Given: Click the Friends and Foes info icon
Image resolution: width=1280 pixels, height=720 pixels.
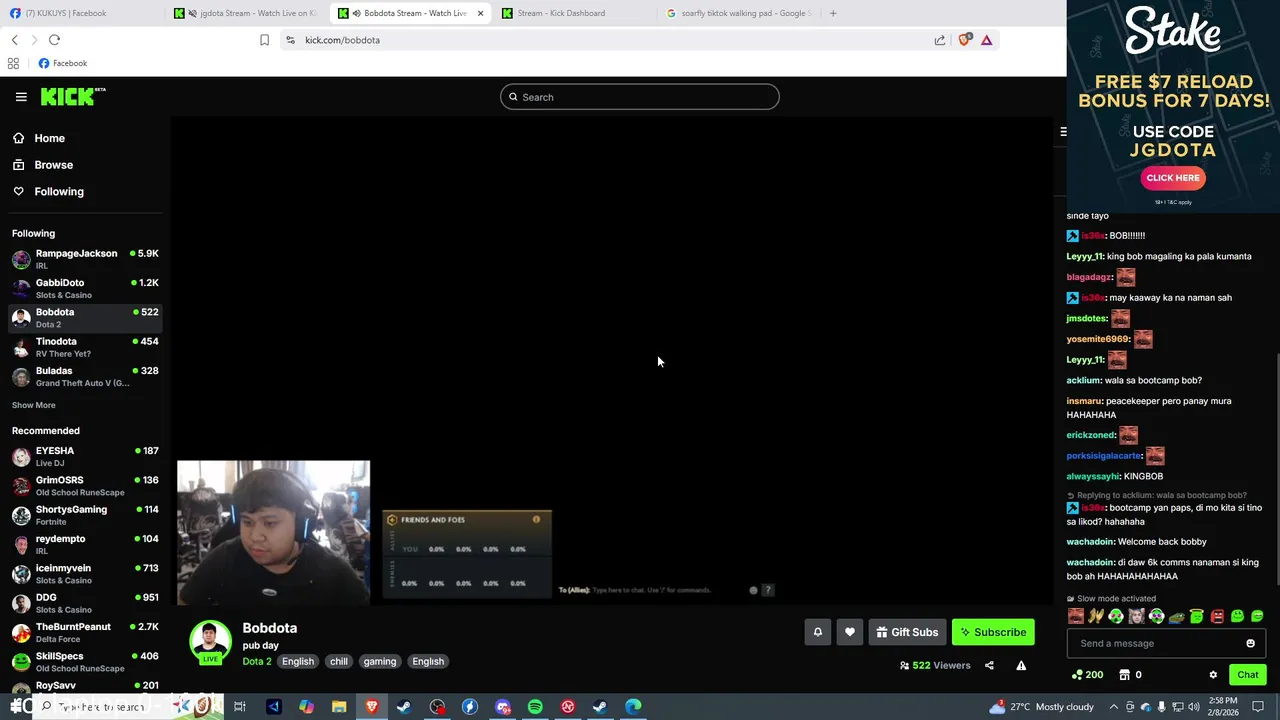Looking at the screenshot, I should (536, 519).
